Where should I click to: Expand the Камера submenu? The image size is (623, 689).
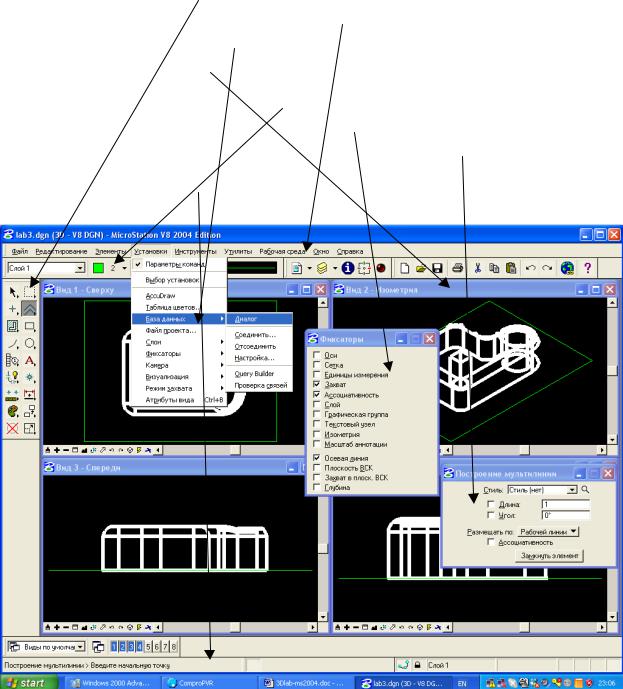[x=179, y=365]
